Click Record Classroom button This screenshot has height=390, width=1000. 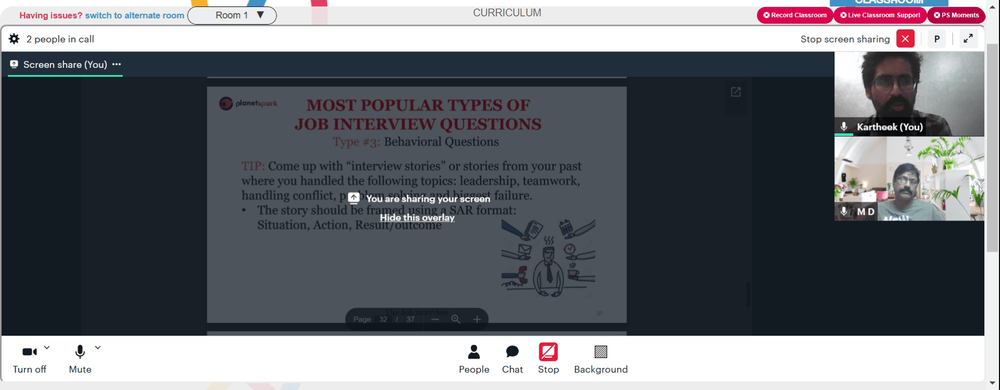point(795,15)
